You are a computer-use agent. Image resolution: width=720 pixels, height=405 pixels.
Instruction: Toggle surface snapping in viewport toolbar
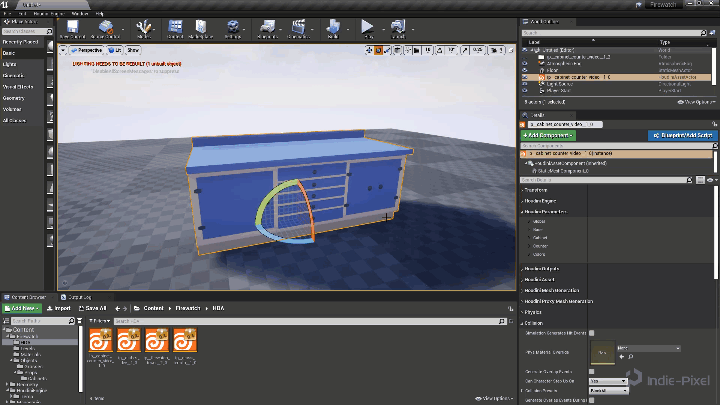tap(407, 50)
